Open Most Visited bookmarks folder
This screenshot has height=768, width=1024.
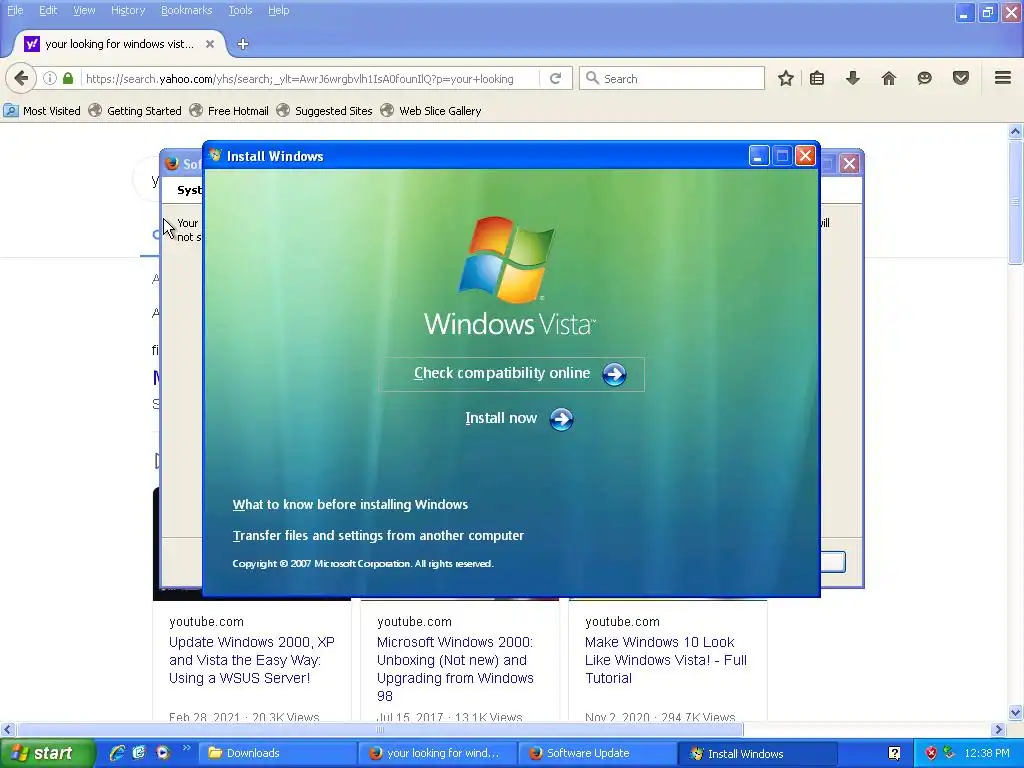coord(42,111)
